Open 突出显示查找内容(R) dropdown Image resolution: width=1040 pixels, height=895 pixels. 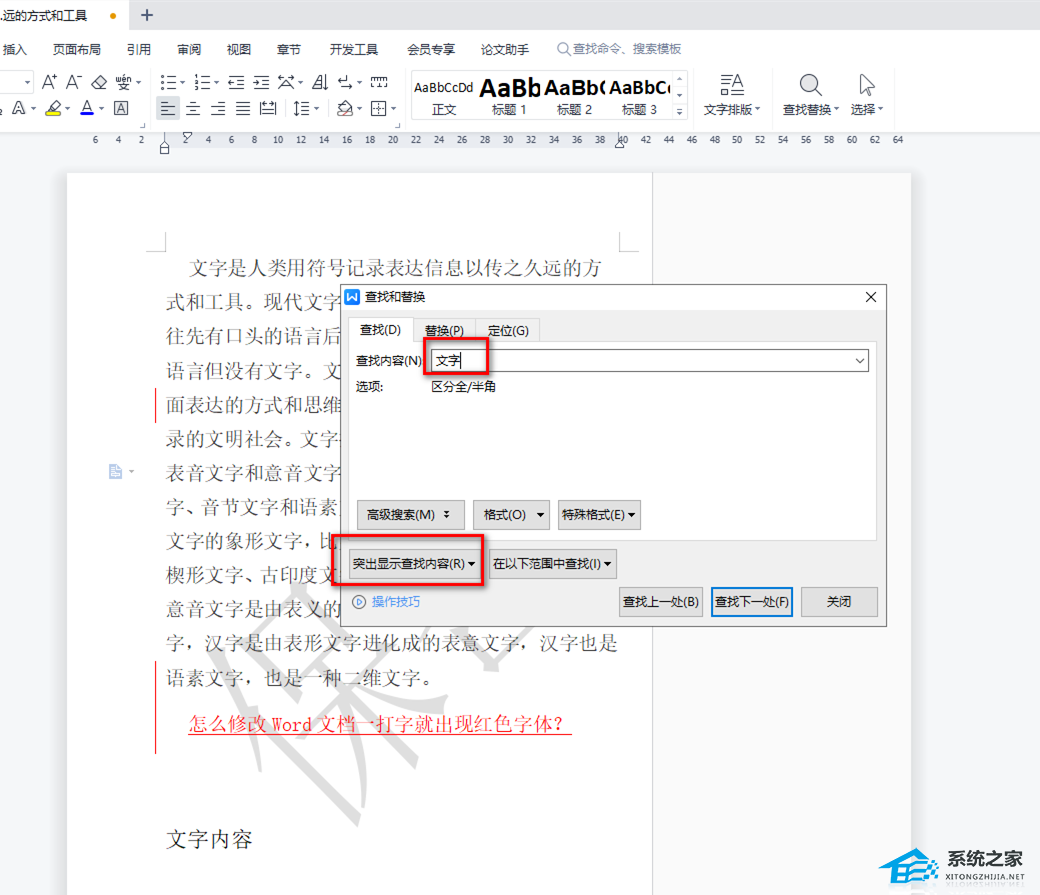point(413,564)
